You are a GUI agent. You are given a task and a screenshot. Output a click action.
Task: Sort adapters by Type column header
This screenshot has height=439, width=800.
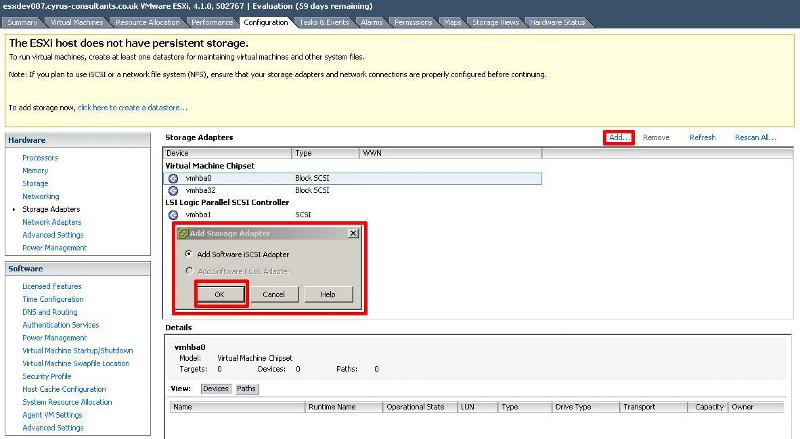point(326,153)
